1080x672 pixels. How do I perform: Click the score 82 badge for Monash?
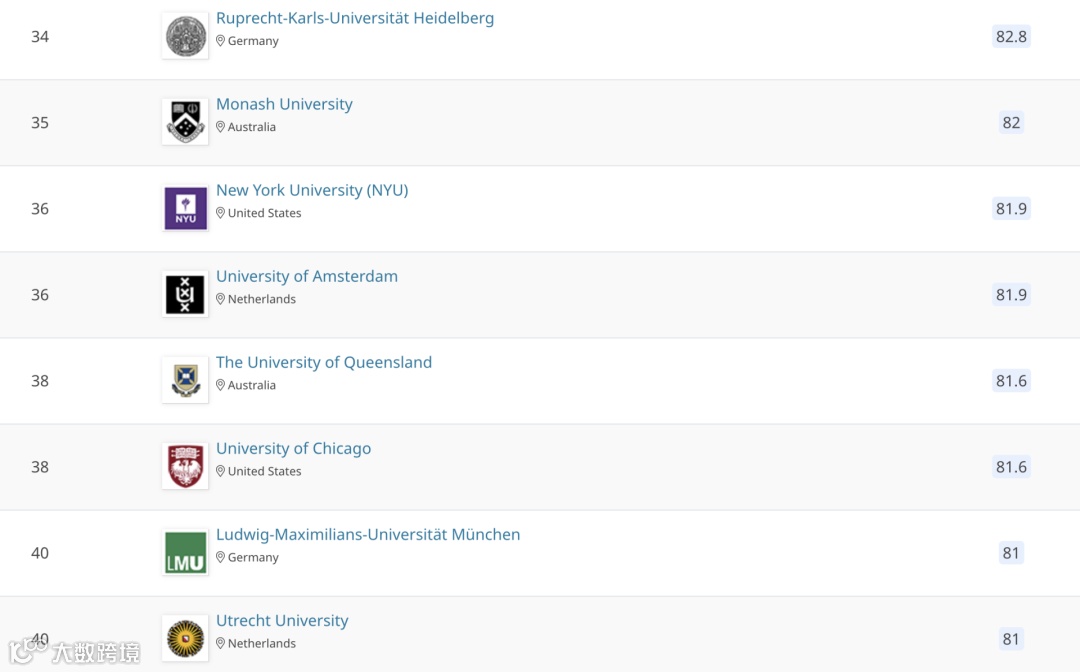(x=1011, y=123)
